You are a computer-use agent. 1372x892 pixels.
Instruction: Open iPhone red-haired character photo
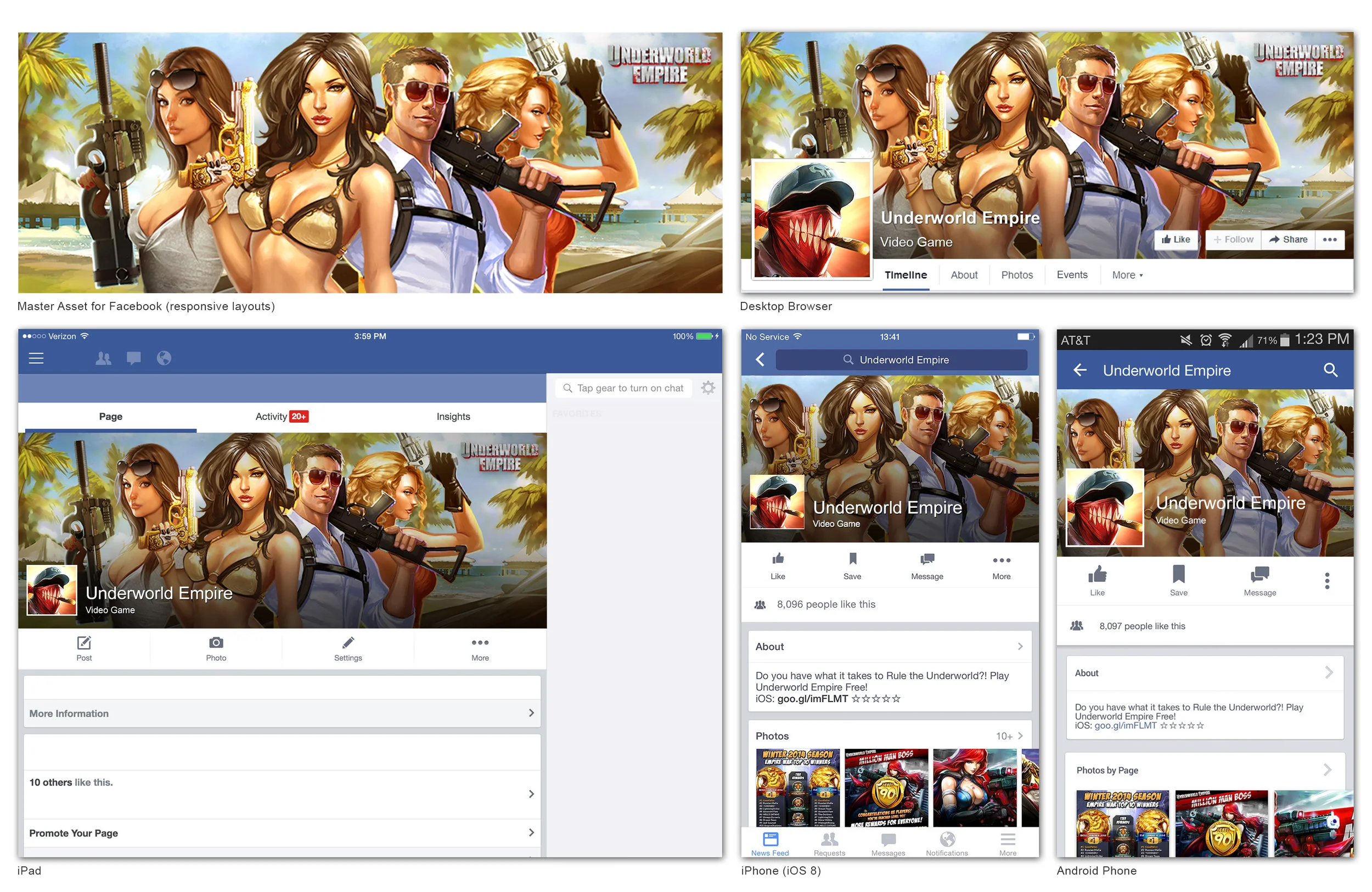pos(975,789)
